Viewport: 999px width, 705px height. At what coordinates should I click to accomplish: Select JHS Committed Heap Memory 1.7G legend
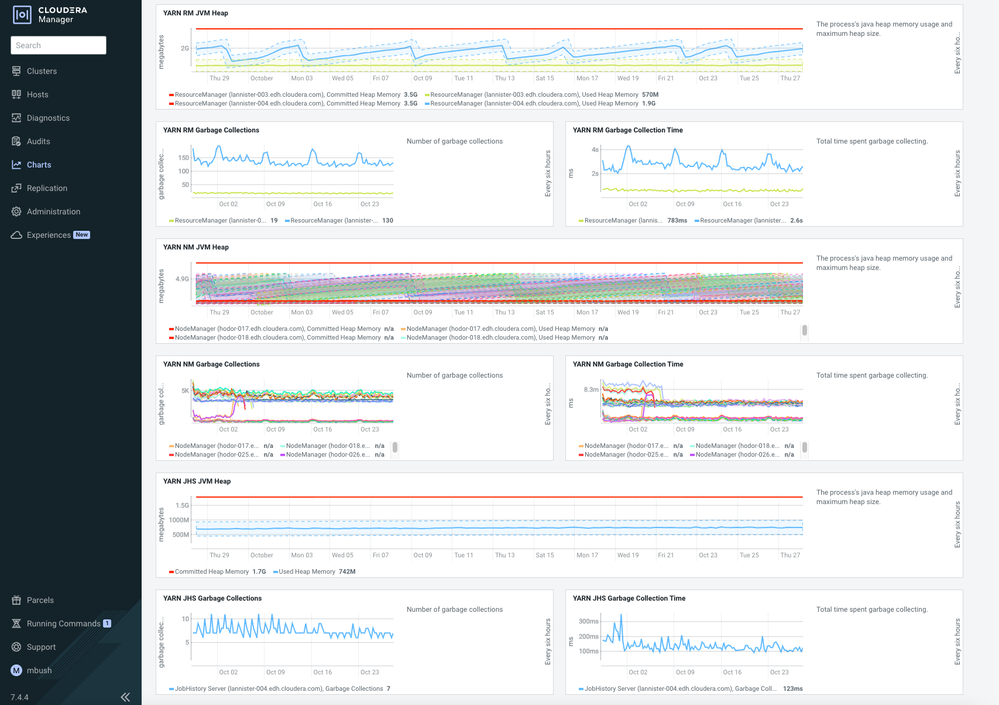218,572
